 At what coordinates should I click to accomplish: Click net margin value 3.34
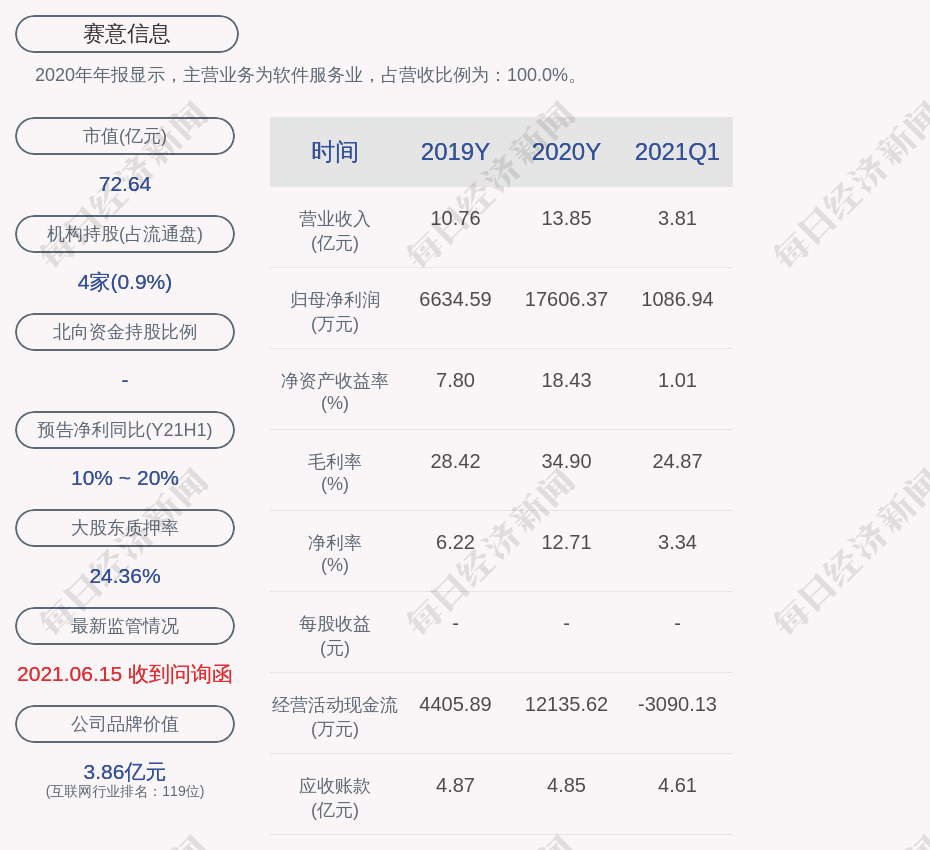coord(677,542)
